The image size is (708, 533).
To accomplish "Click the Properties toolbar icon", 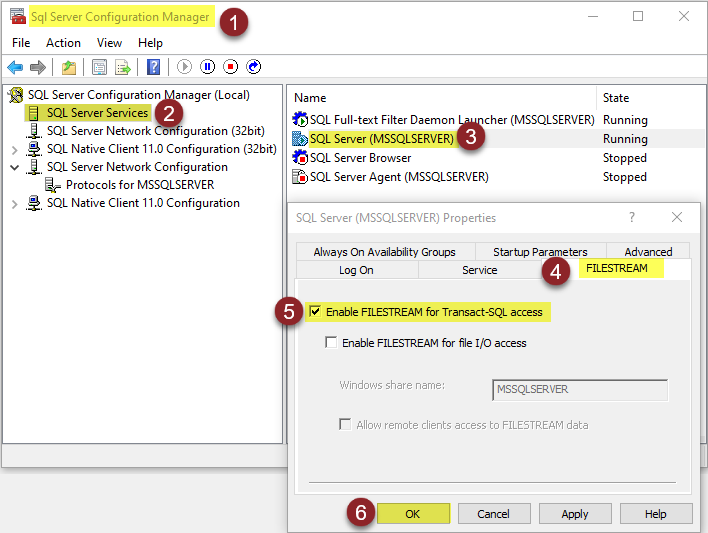I will tap(99, 67).
